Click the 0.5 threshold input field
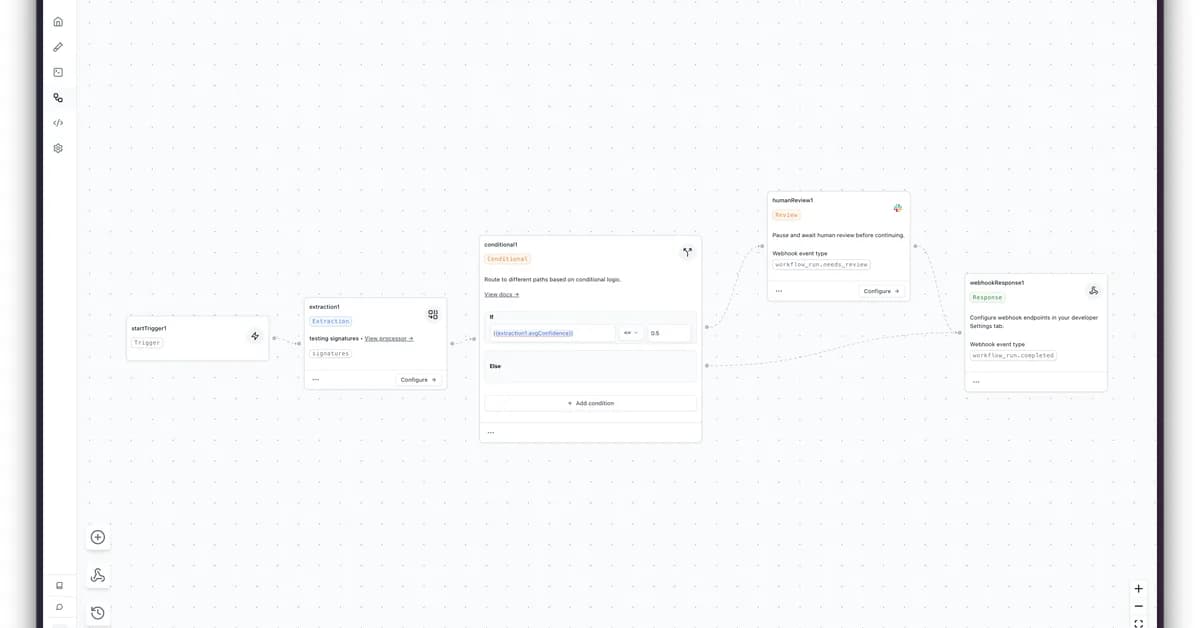 (668, 332)
